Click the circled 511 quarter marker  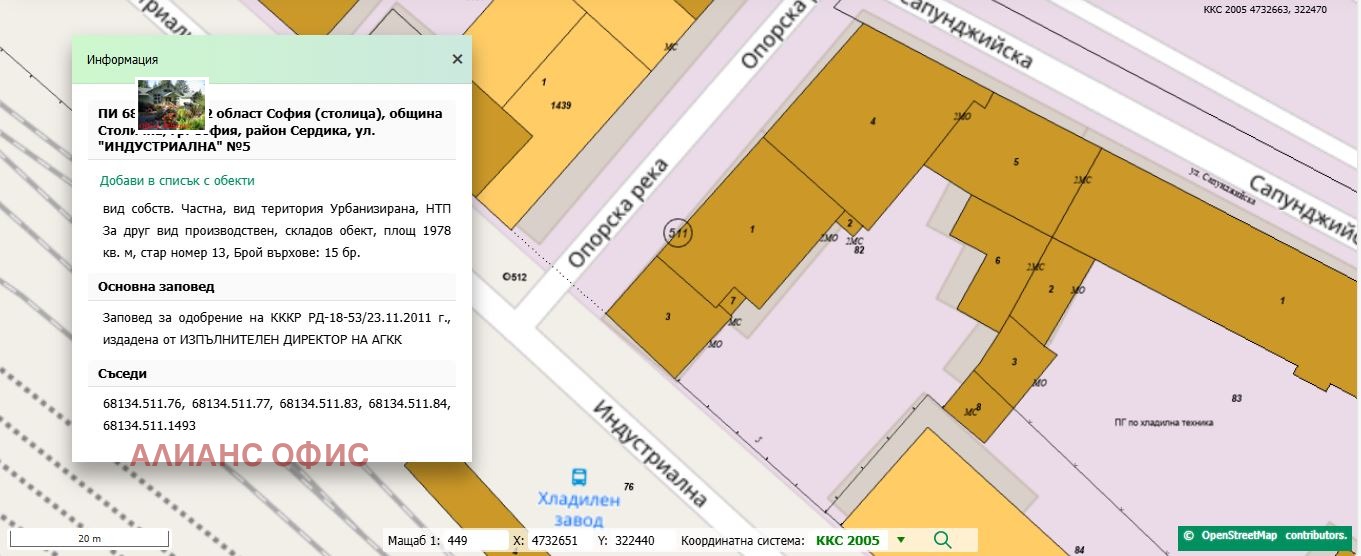click(678, 234)
